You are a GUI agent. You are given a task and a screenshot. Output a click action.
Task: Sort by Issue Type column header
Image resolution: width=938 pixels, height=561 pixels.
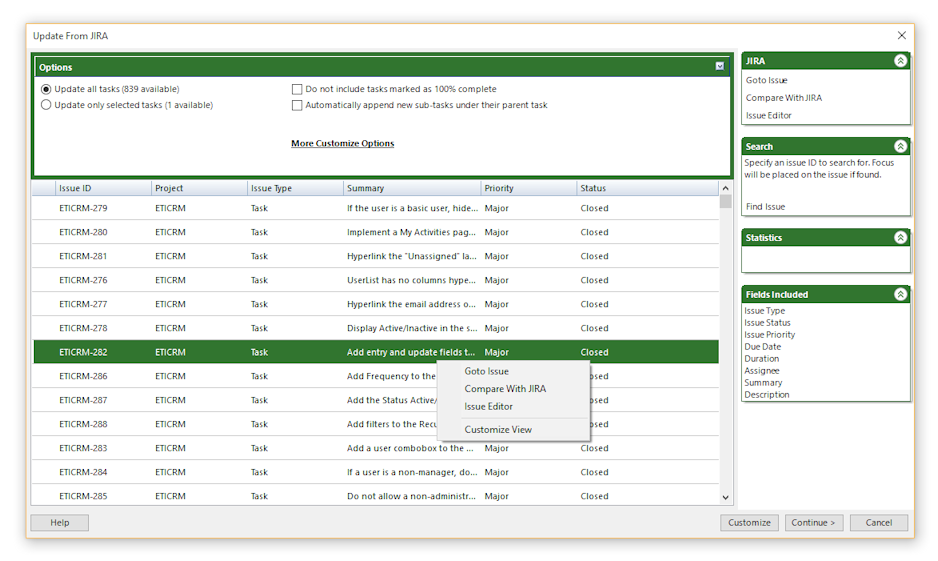[x=296, y=188]
